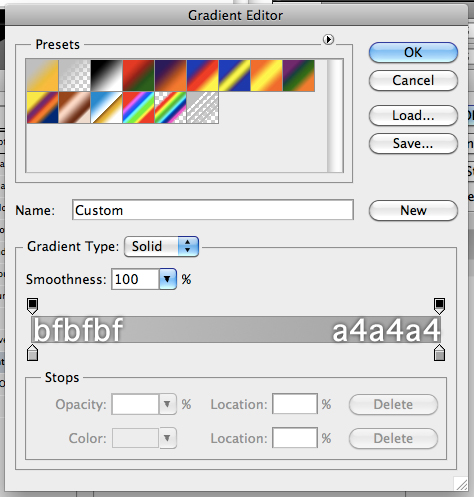Select the right color stop below gradient
The height and width of the screenshot is (497, 474).
[439, 353]
